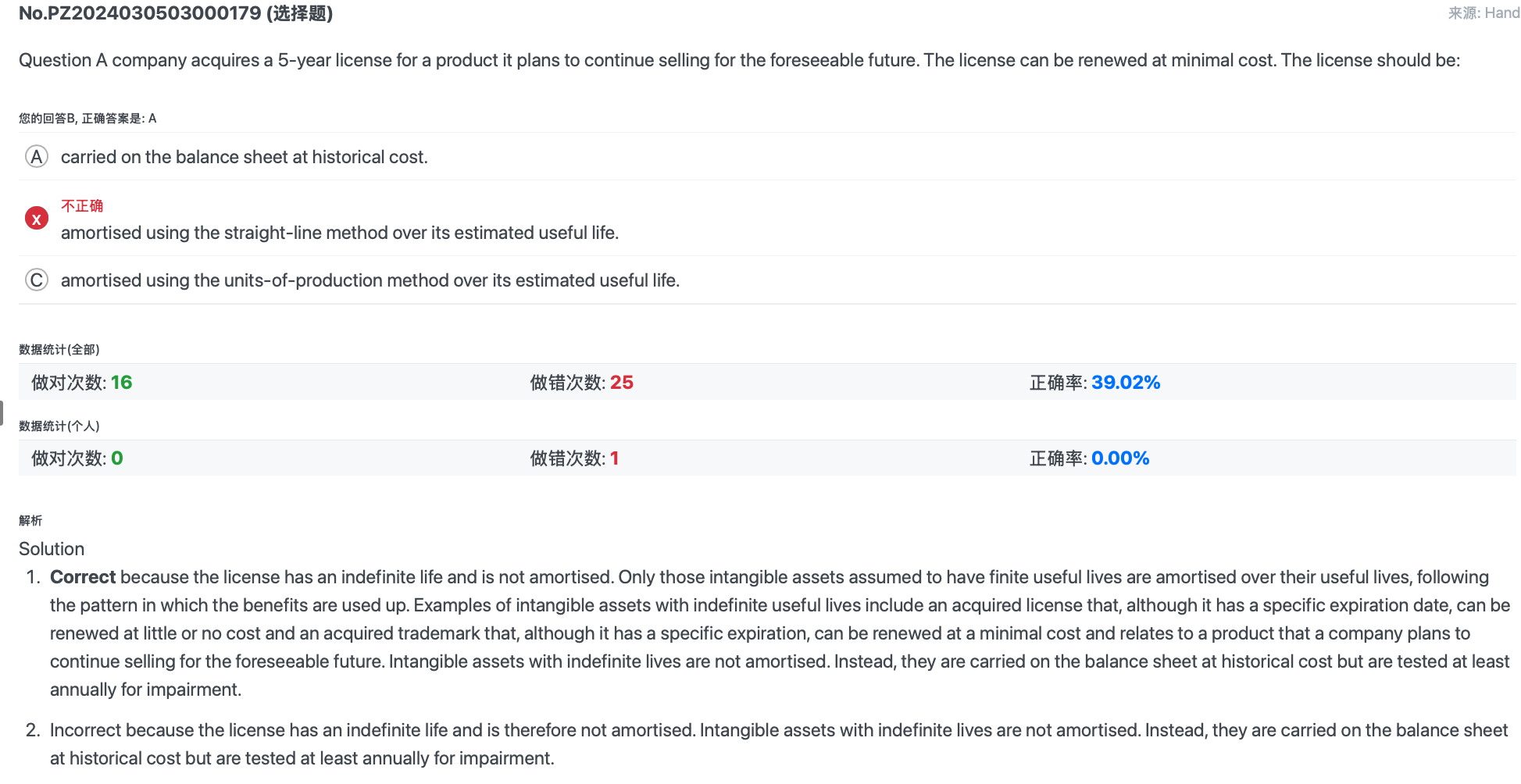Click the 39.02% accuracy rate
The image size is (1521, 784).
point(1126,383)
